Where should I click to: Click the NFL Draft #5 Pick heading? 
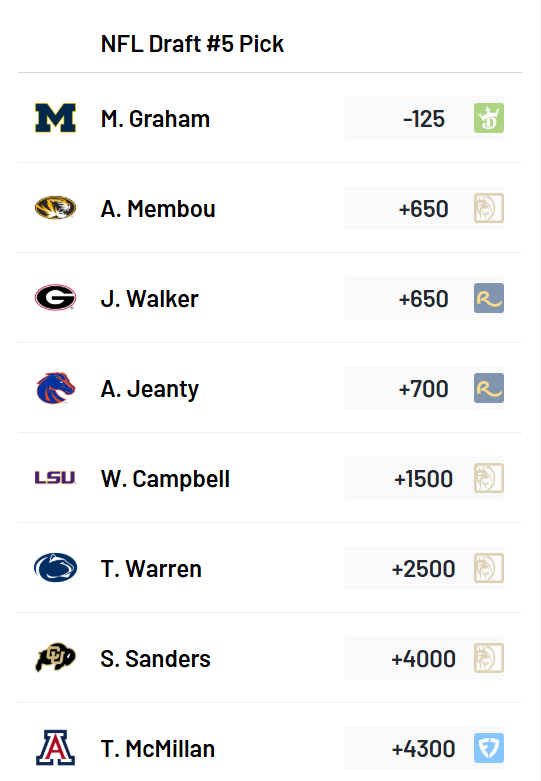point(192,44)
